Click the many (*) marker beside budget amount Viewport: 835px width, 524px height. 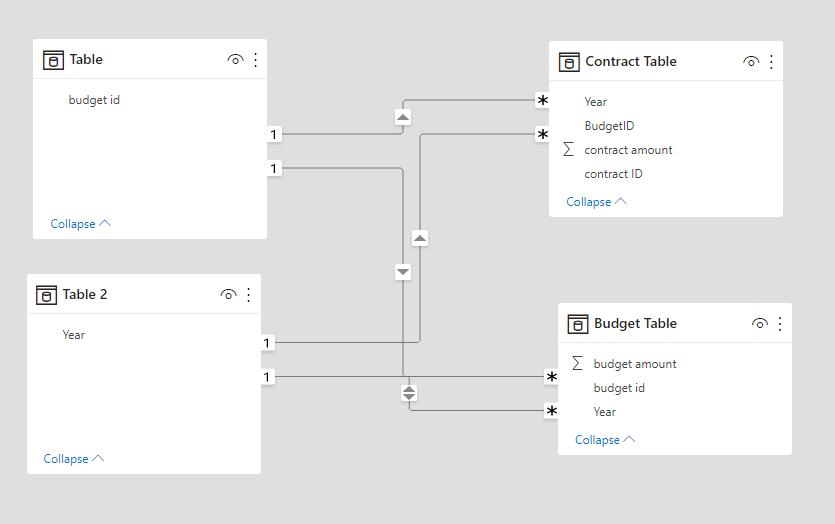click(551, 377)
